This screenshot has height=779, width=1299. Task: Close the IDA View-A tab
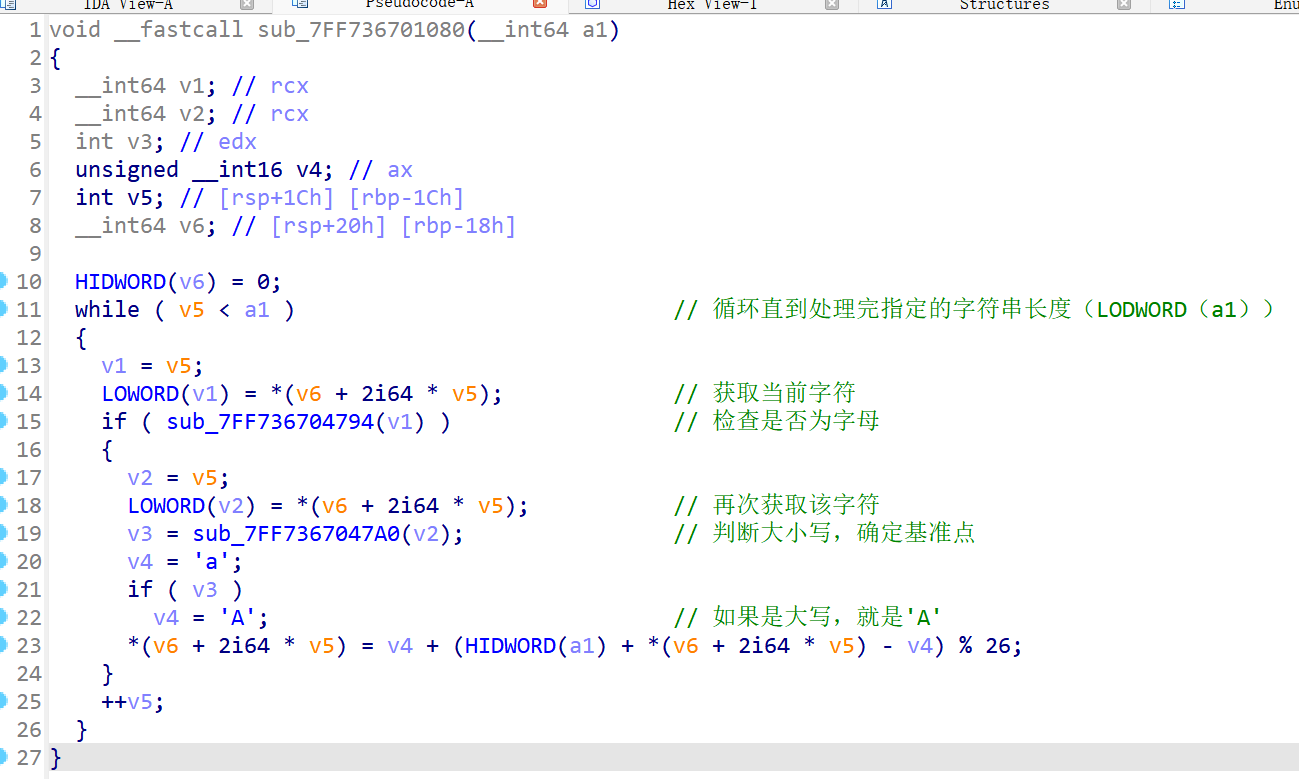(x=247, y=6)
